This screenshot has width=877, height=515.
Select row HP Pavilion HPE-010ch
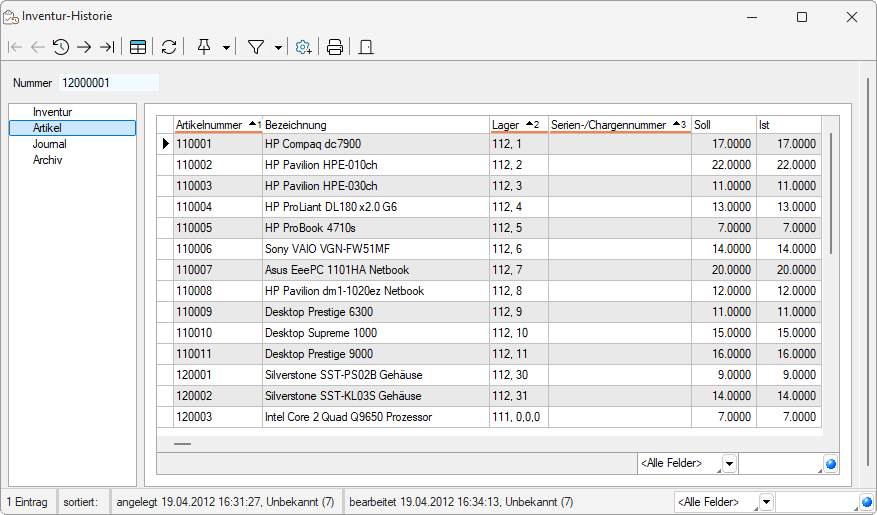pos(375,165)
